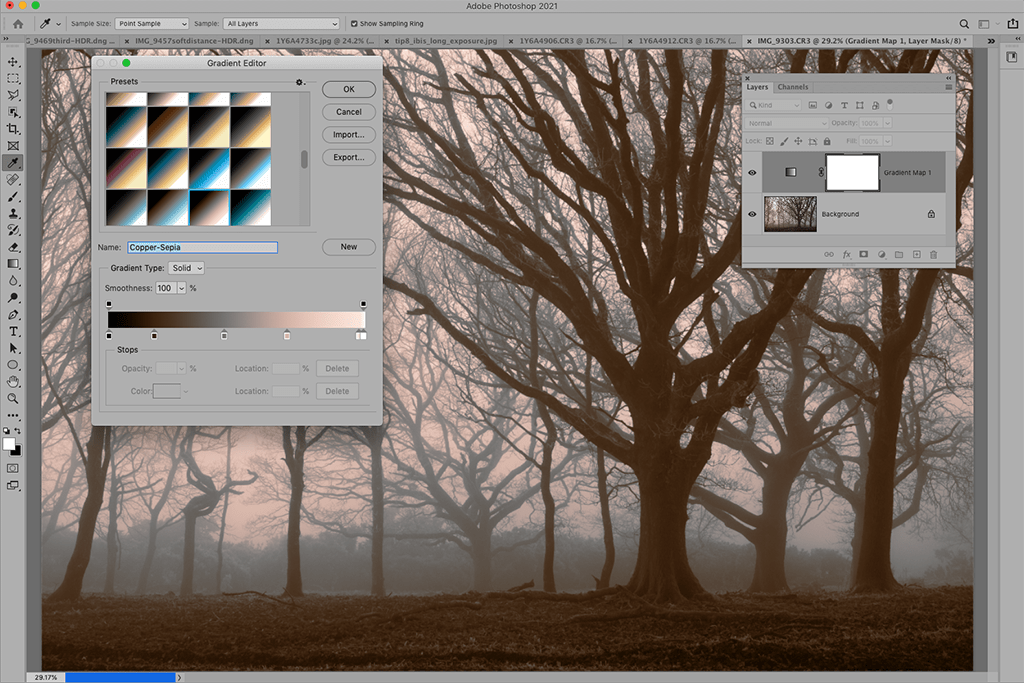Select the Frame tool
Image resolution: width=1024 pixels, height=683 pixels.
(x=13, y=146)
